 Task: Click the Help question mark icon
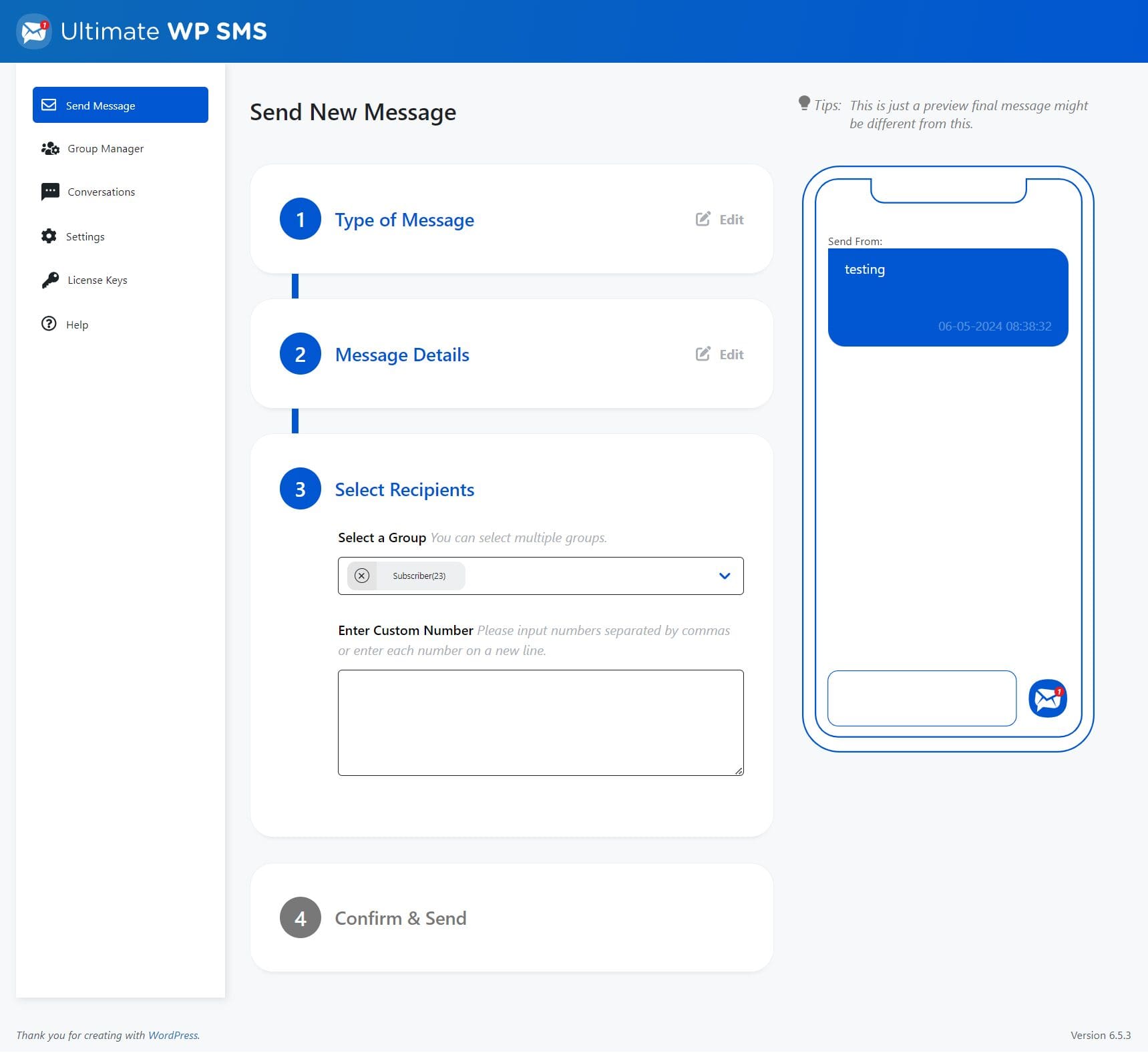pyautogui.click(x=49, y=324)
